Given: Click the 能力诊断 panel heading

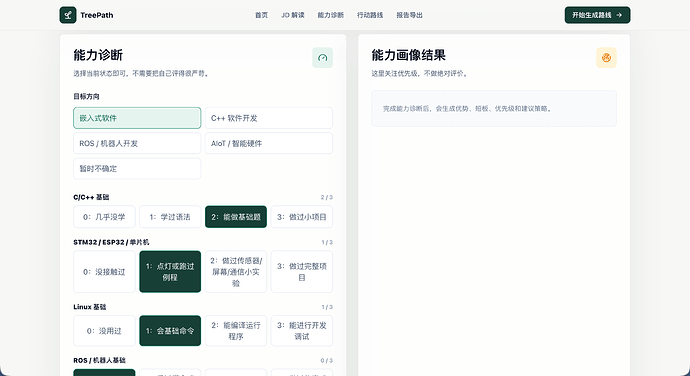Looking at the screenshot, I should (98, 55).
